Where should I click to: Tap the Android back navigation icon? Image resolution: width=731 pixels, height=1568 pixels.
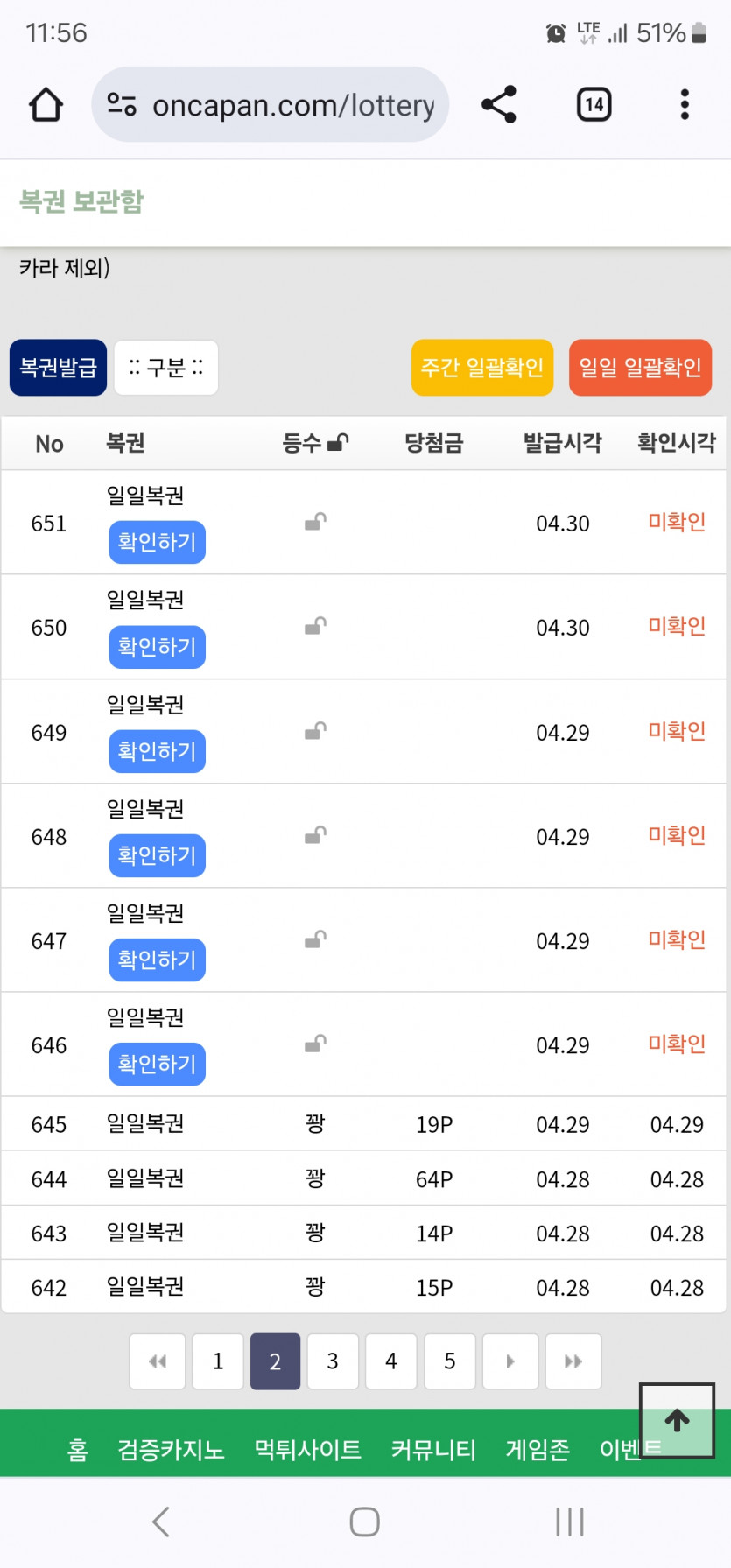160,1522
